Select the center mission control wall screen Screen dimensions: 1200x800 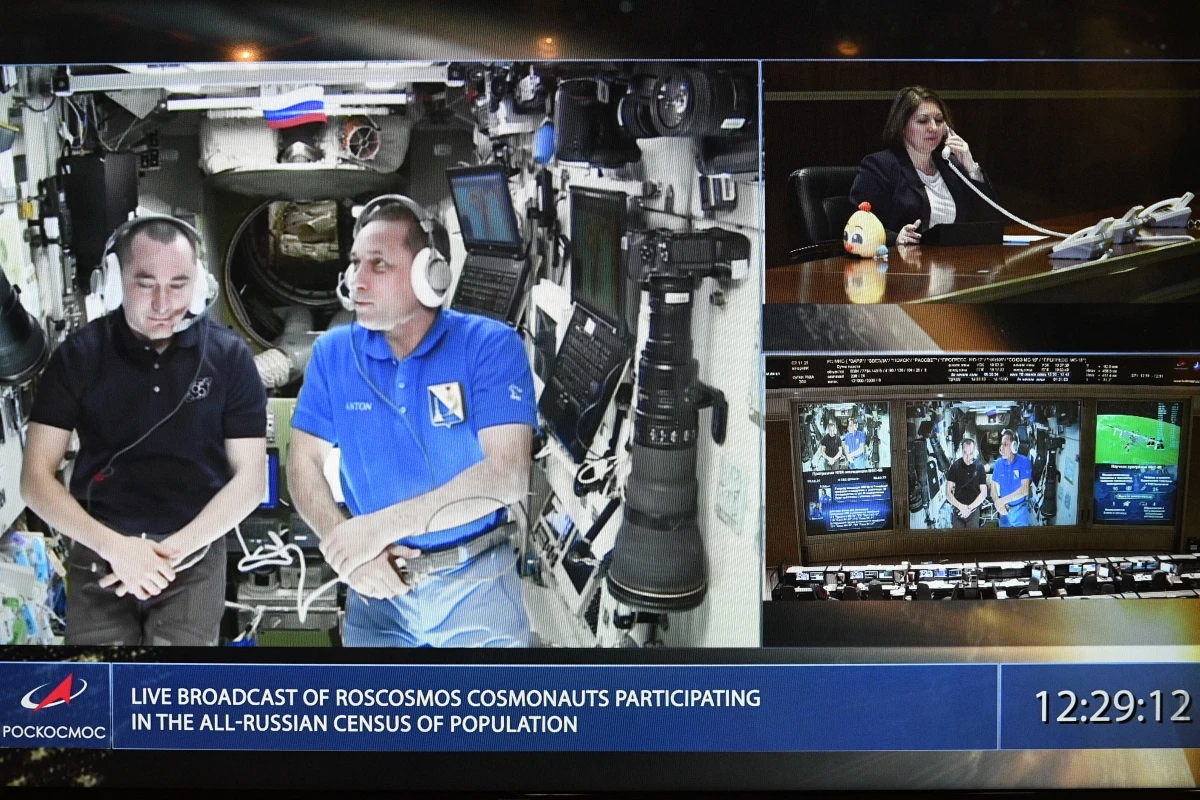992,463
